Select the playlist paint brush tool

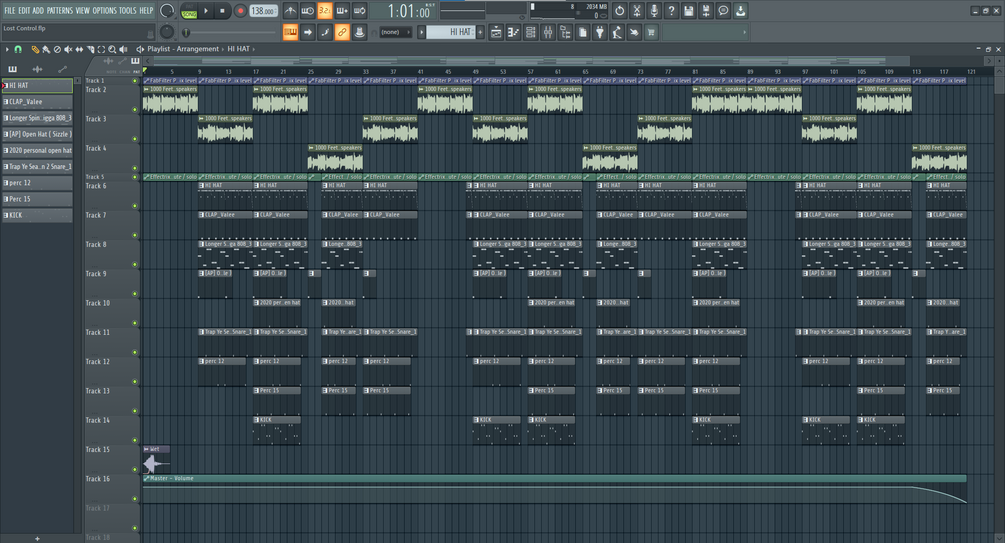(46, 49)
